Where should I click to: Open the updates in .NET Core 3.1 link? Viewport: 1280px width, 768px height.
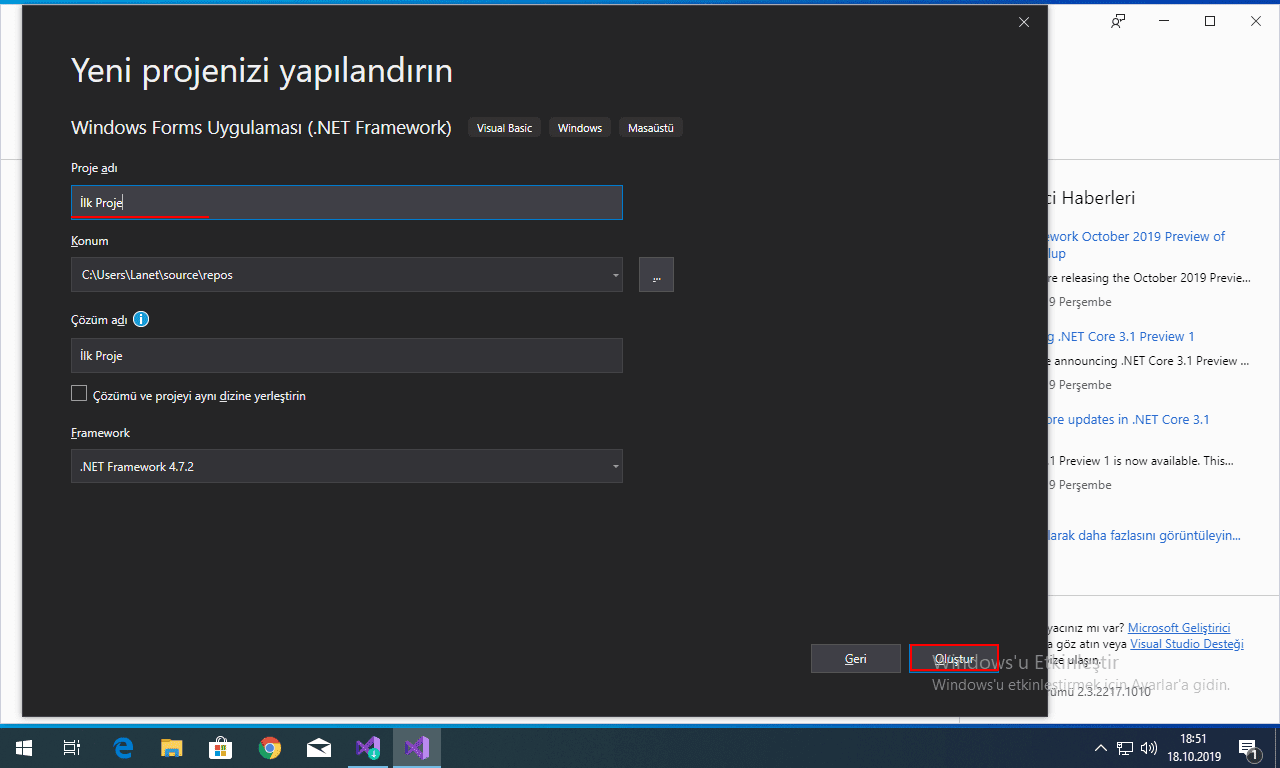click(x=1128, y=419)
